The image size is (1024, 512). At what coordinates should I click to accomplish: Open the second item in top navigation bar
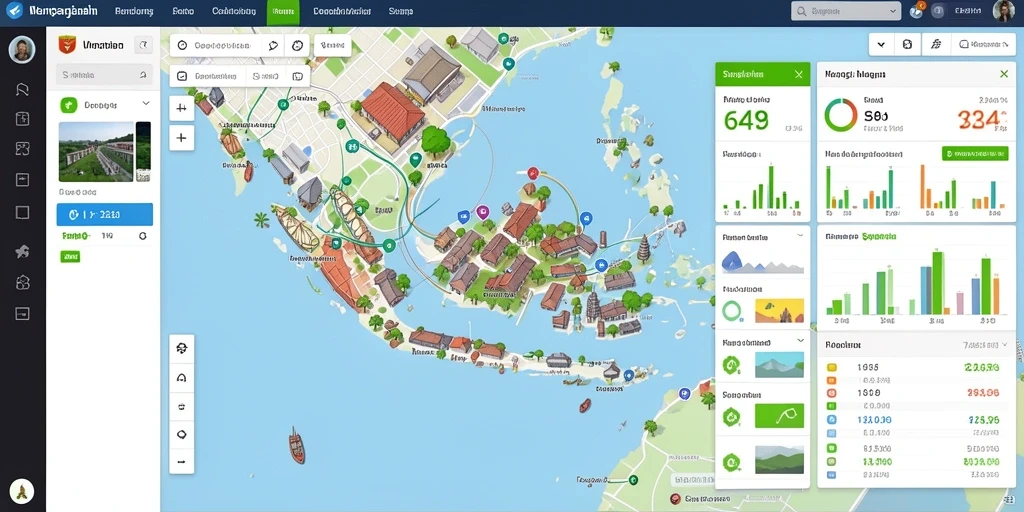tap(133, 11)
